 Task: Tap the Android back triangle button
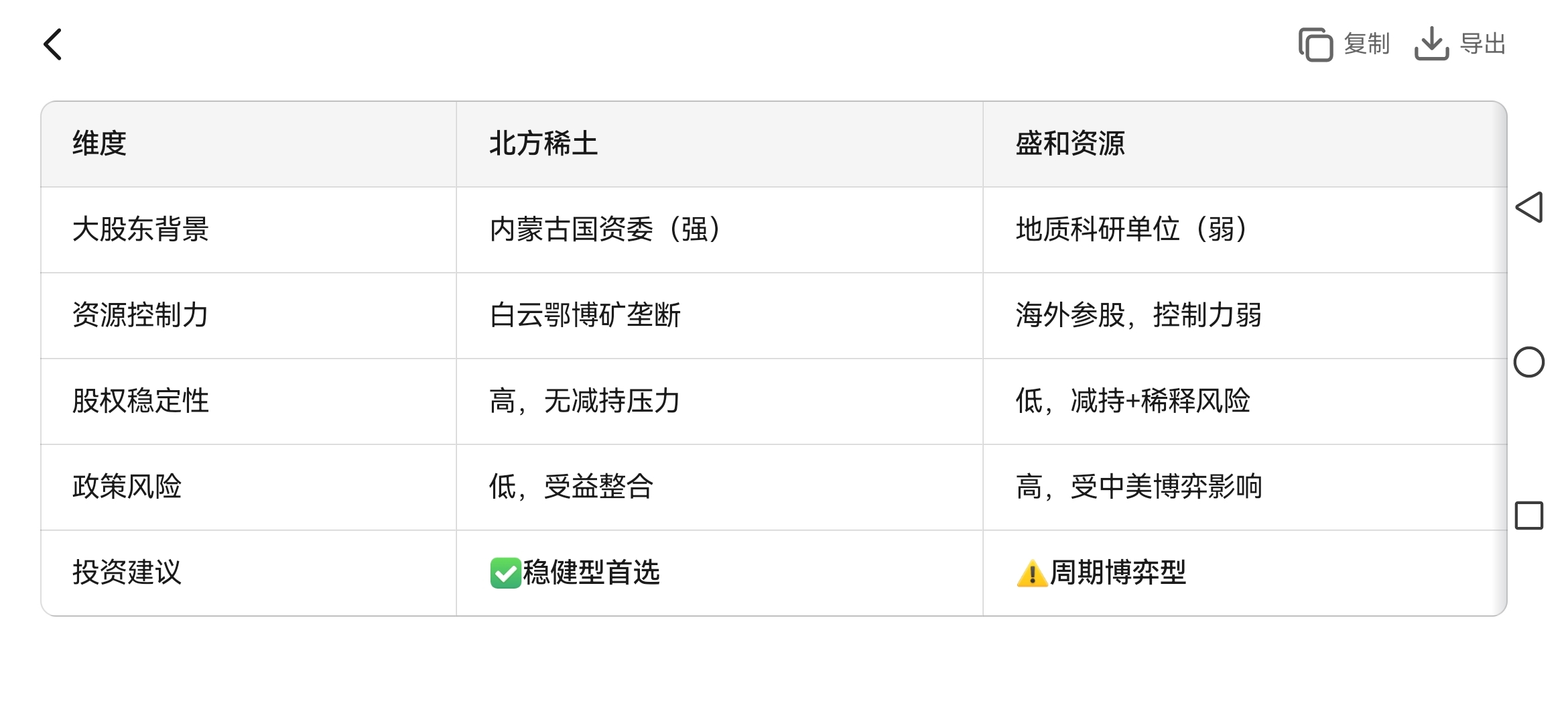point(1529,207)
